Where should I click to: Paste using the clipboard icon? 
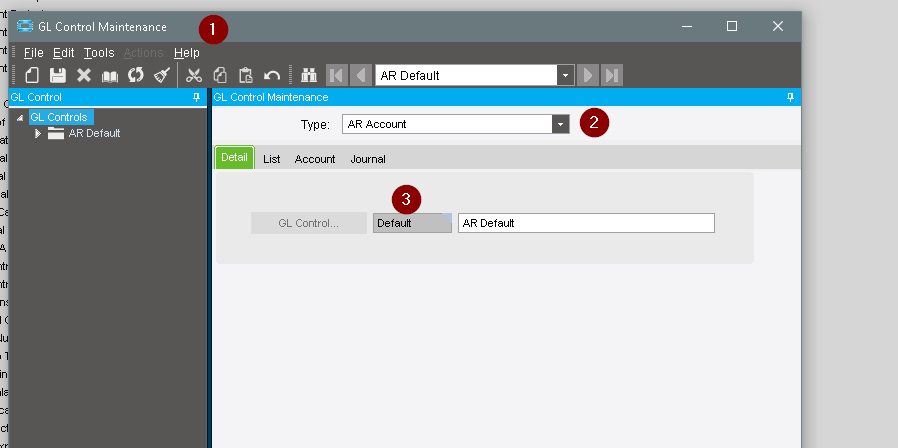[246, 75]
